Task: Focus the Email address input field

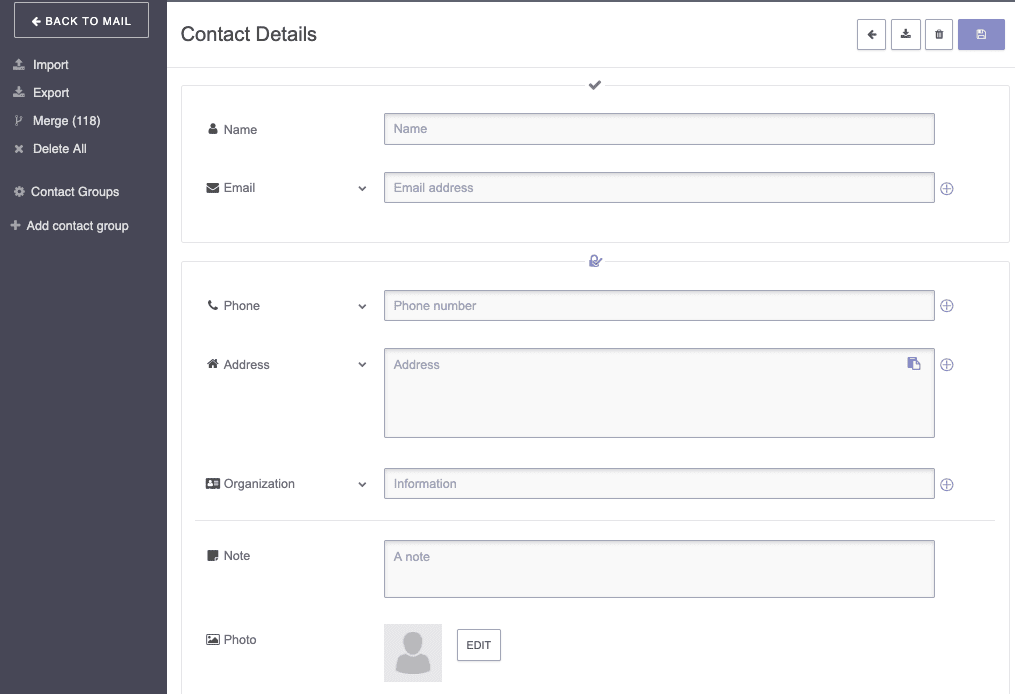Action: 659,188
